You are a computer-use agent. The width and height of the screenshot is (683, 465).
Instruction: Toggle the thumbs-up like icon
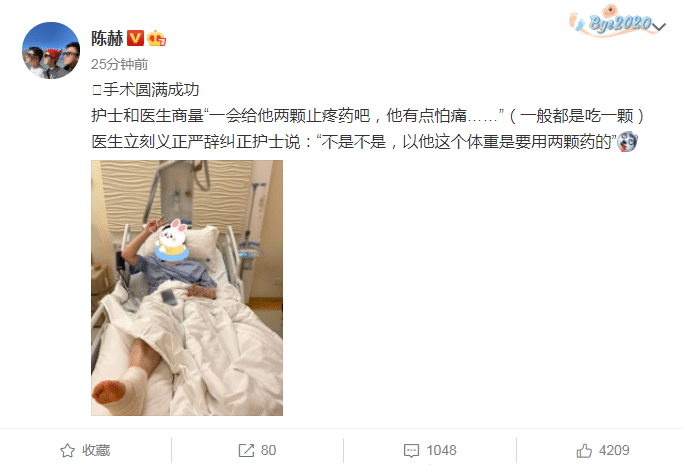584,450
